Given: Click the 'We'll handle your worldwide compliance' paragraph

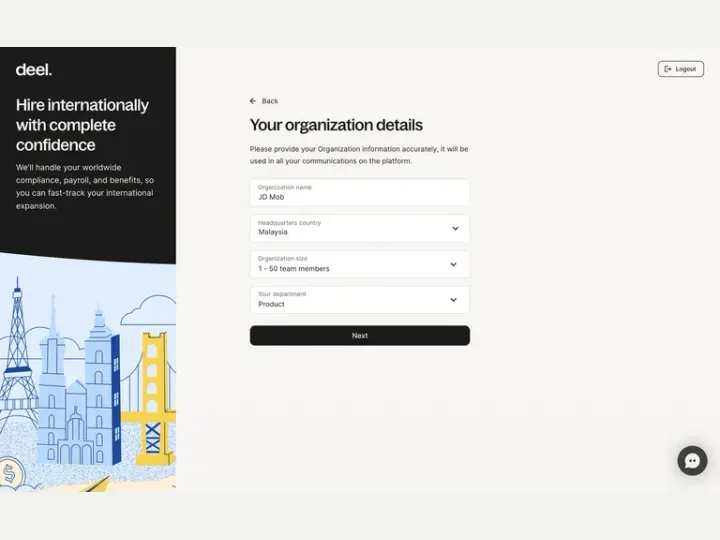Looking at the screenshot, I should point(85,186).
